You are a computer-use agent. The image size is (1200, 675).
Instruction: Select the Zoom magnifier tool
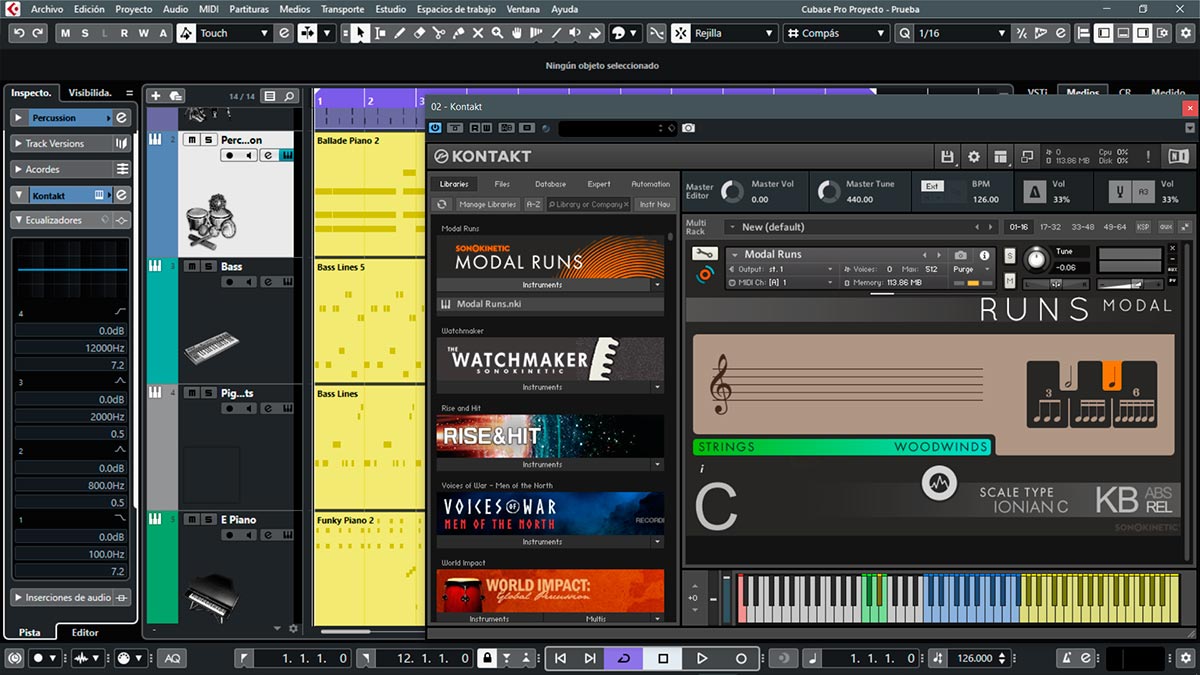(x=498, y=33)
